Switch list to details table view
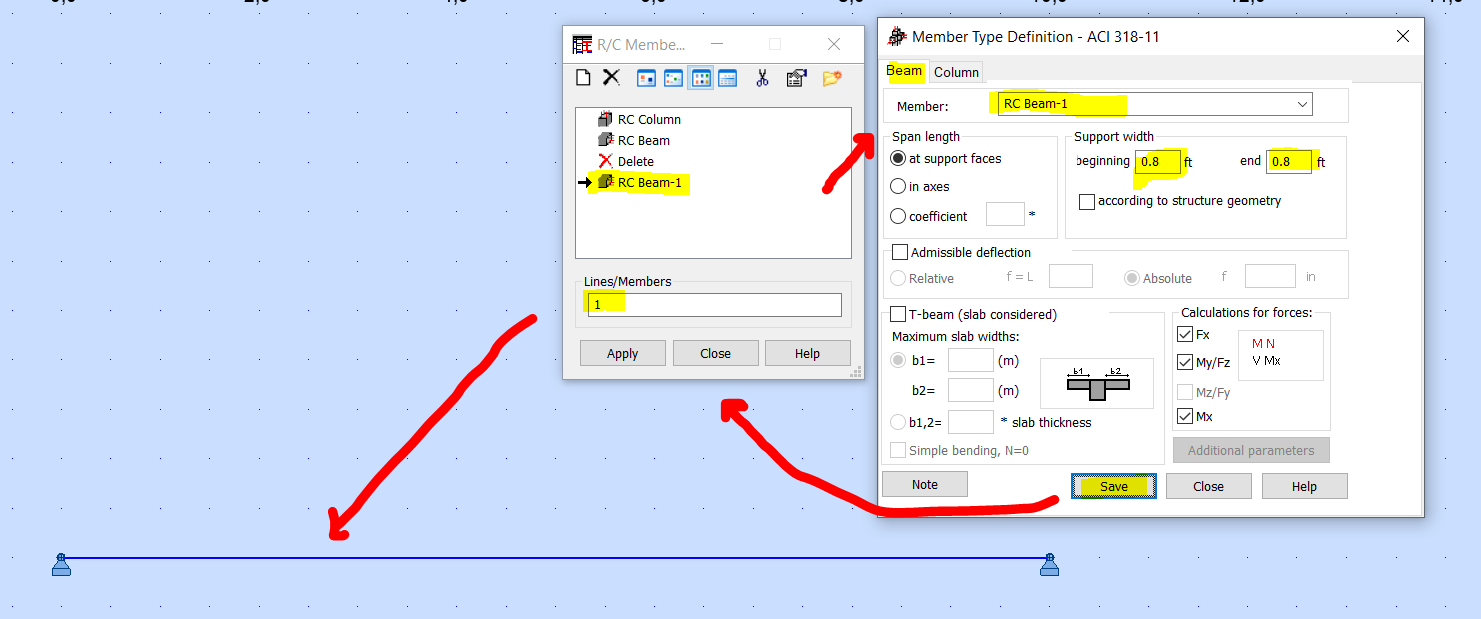The image size is (1481, 619). pyautogui.click(x=727, y=78)
